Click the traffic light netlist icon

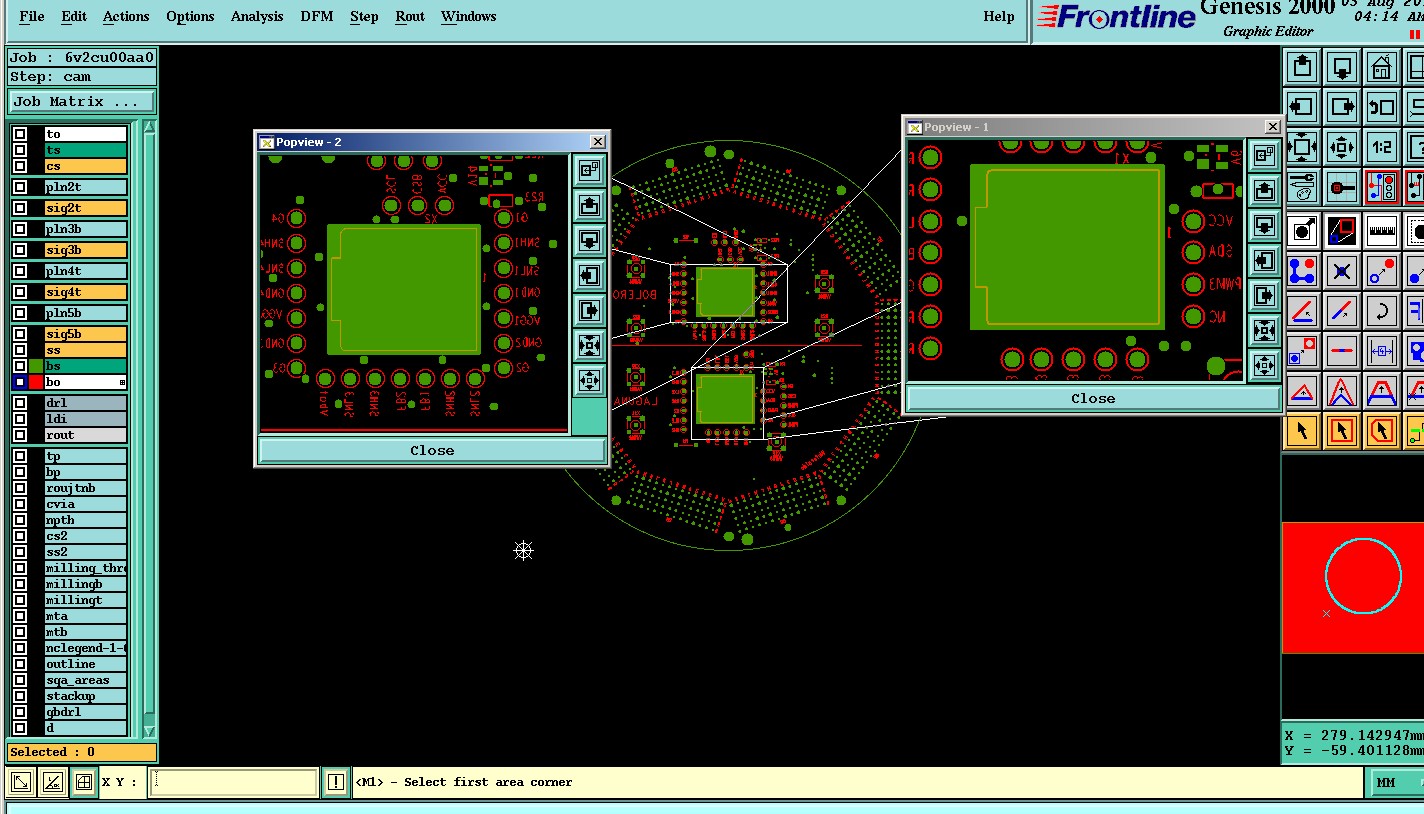coord(1381,187)
